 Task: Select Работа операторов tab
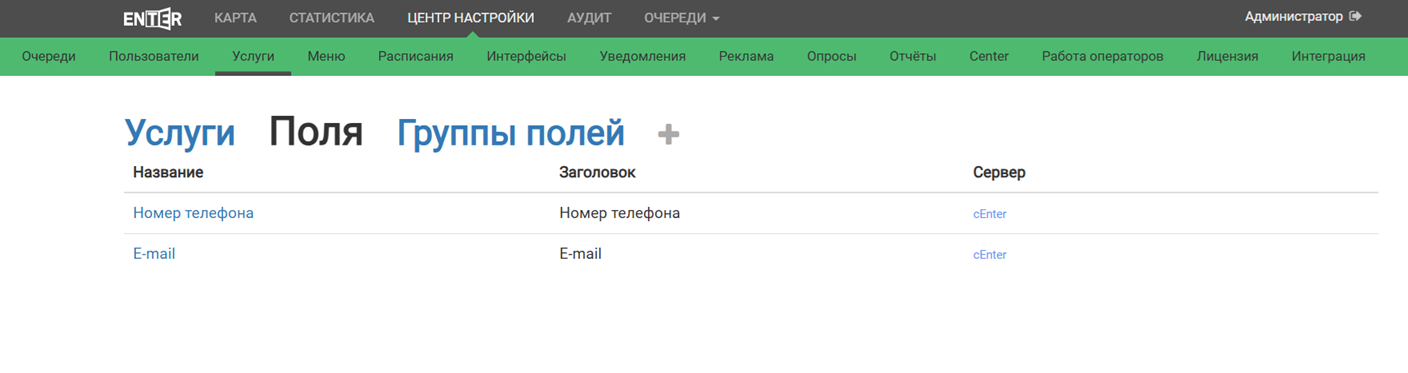(1103, 56)
